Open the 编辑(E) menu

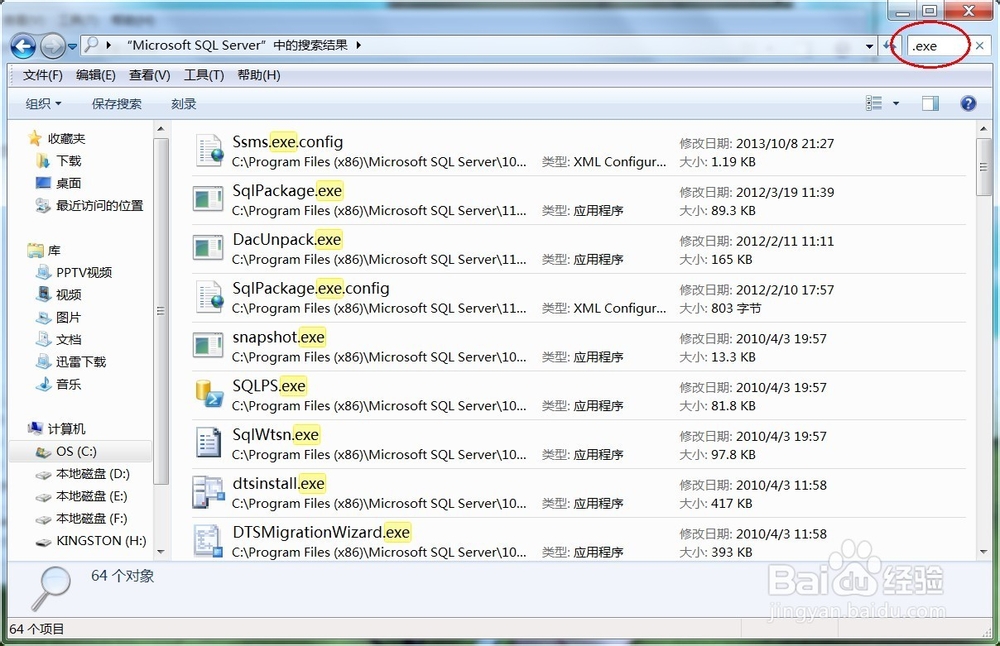(x=96, y=75)
